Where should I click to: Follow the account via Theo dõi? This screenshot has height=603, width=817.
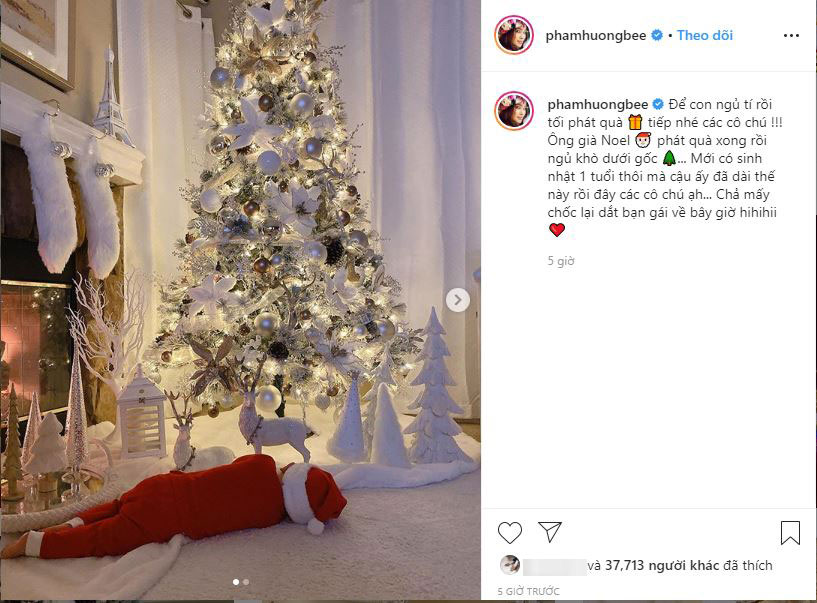[704, 35]
